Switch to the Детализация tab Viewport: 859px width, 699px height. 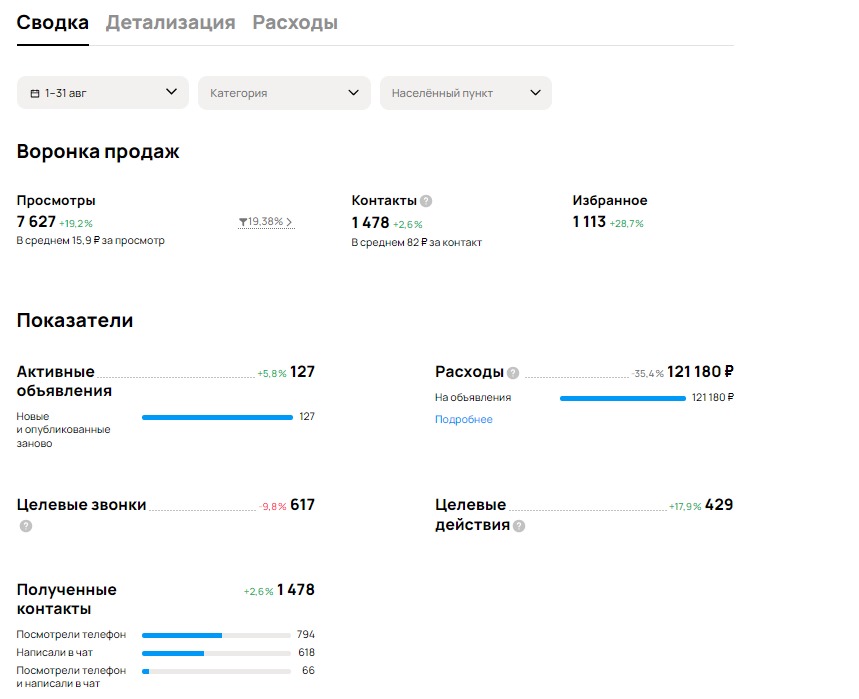pyautogui.click(x=170, y=23)
